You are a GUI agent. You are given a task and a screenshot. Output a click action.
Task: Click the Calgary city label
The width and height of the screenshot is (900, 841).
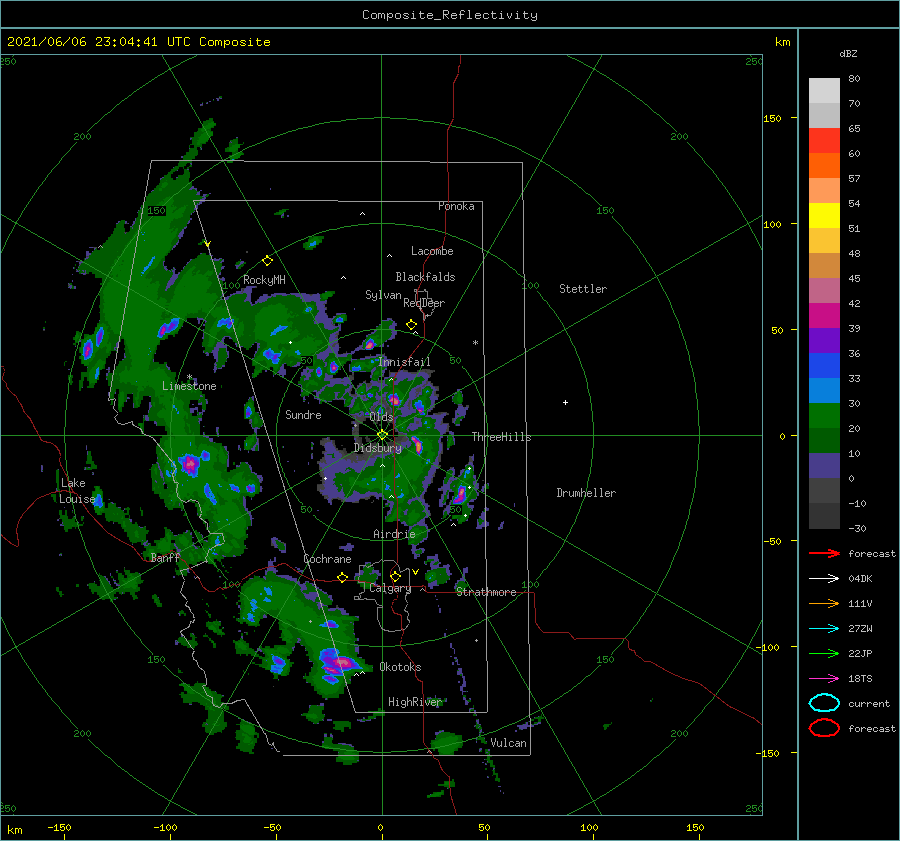coord(390,588)
